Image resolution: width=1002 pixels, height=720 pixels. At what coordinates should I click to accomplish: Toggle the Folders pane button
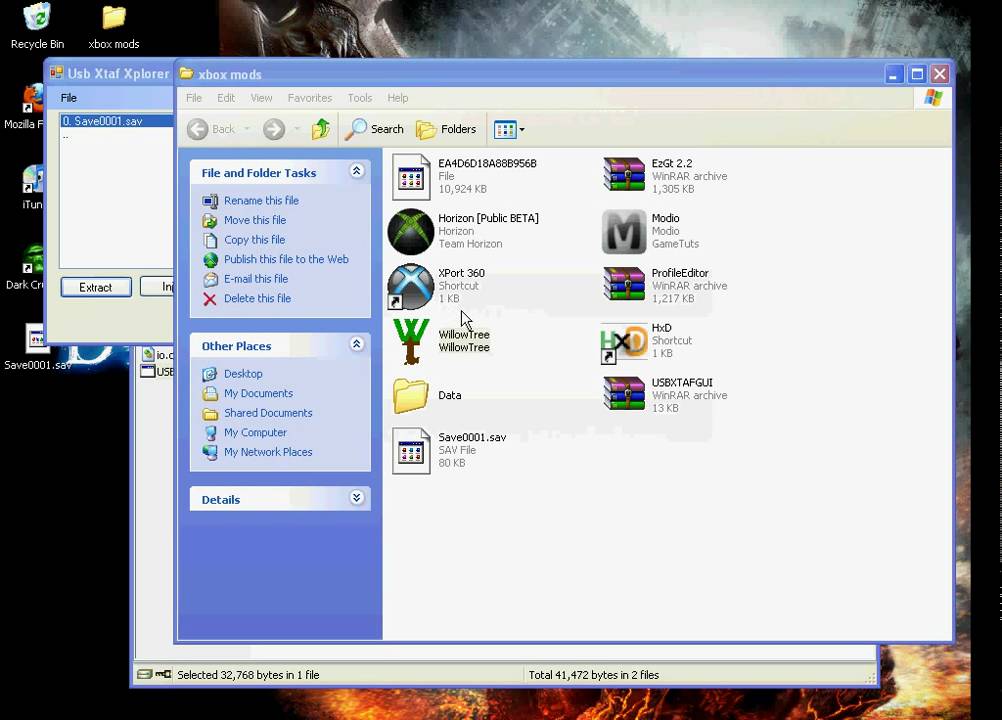pyautogui.click(x=446, y=129)
